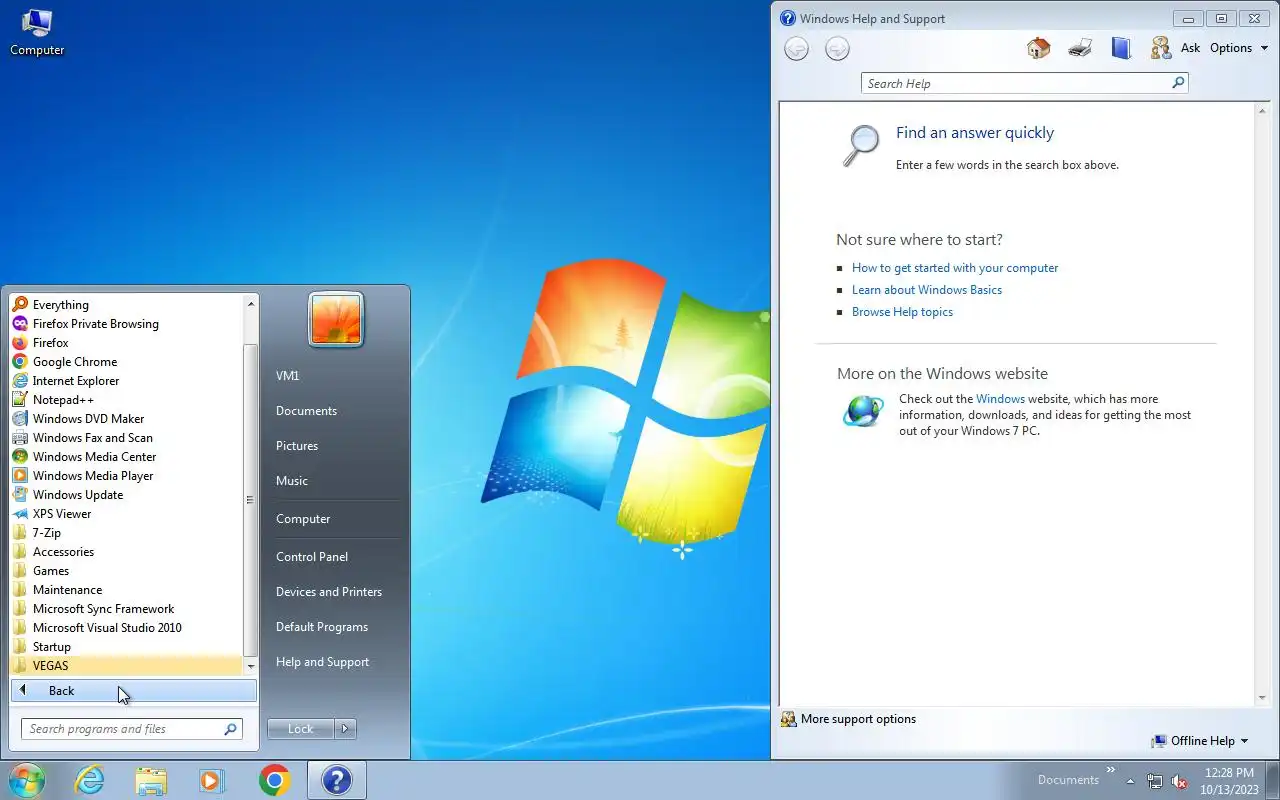
Task: Click More support options
Action: coord(849,719)
